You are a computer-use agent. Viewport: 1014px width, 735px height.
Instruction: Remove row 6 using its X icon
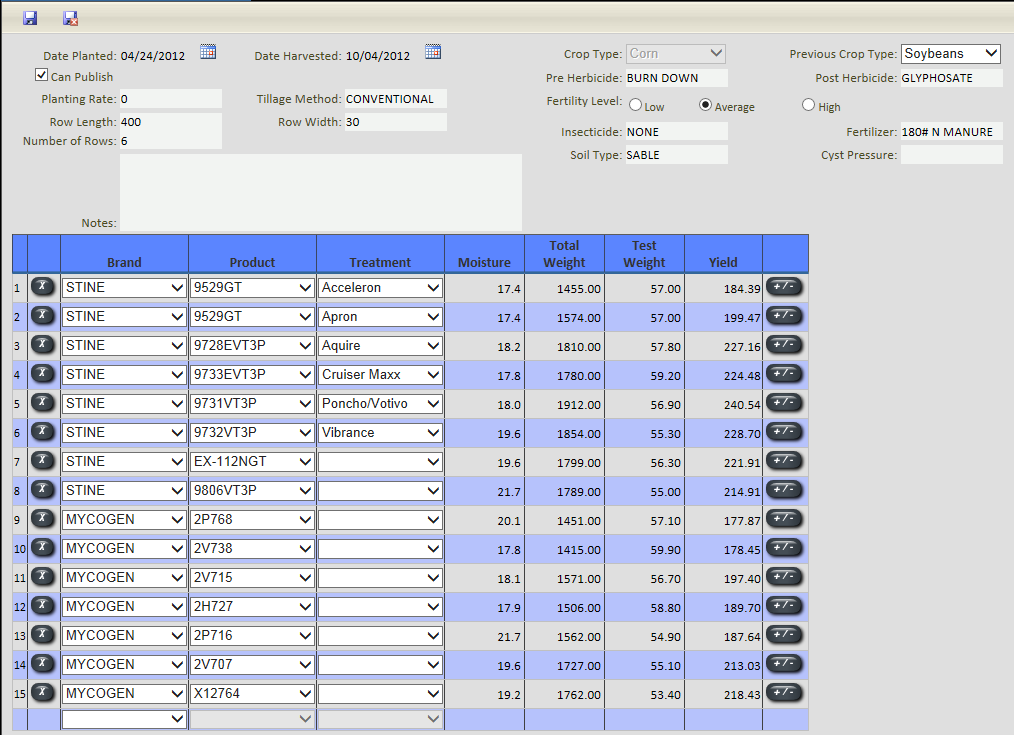[43, 432]
